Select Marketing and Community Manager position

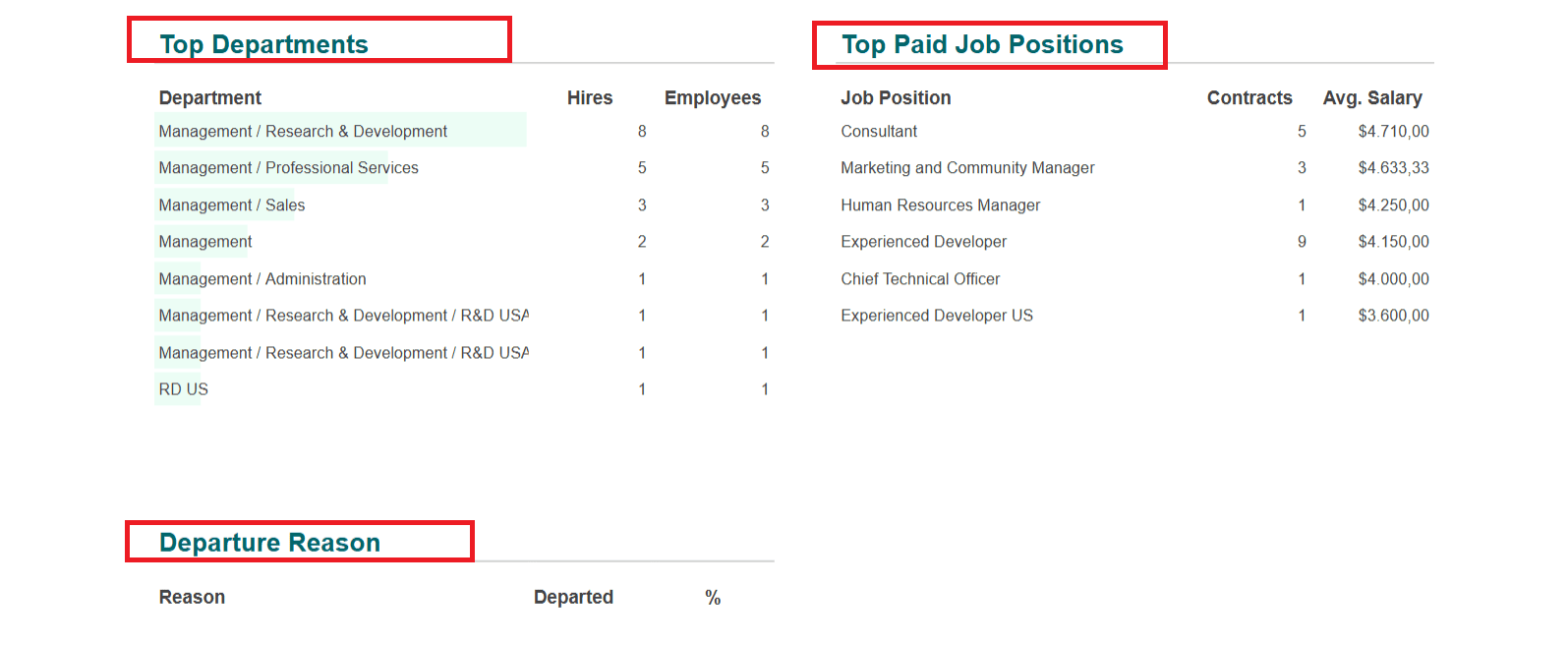[967, 168]
